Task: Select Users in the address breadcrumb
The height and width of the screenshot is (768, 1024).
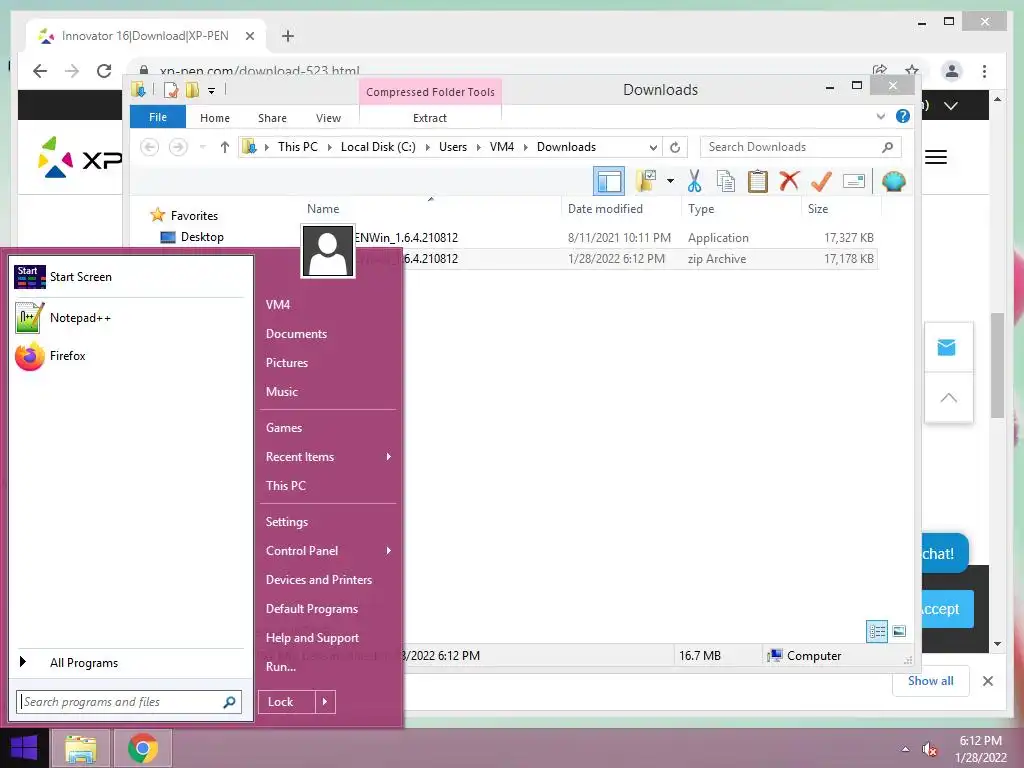Action: [x=453, y=147]
